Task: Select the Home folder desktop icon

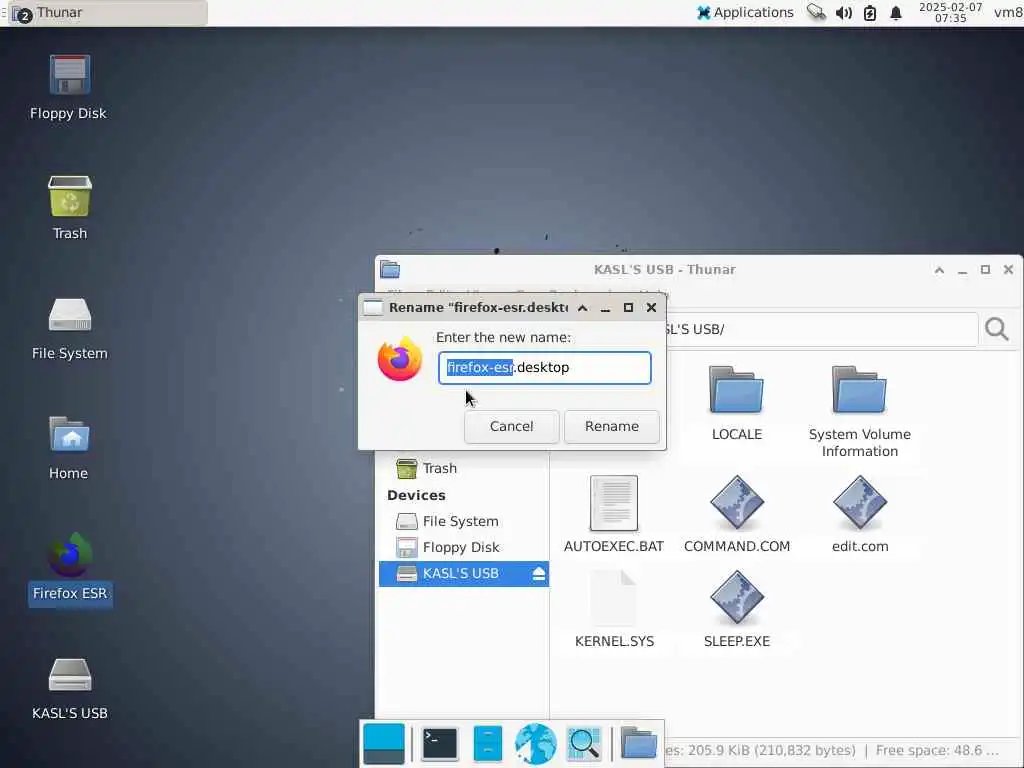Action: 70,434
